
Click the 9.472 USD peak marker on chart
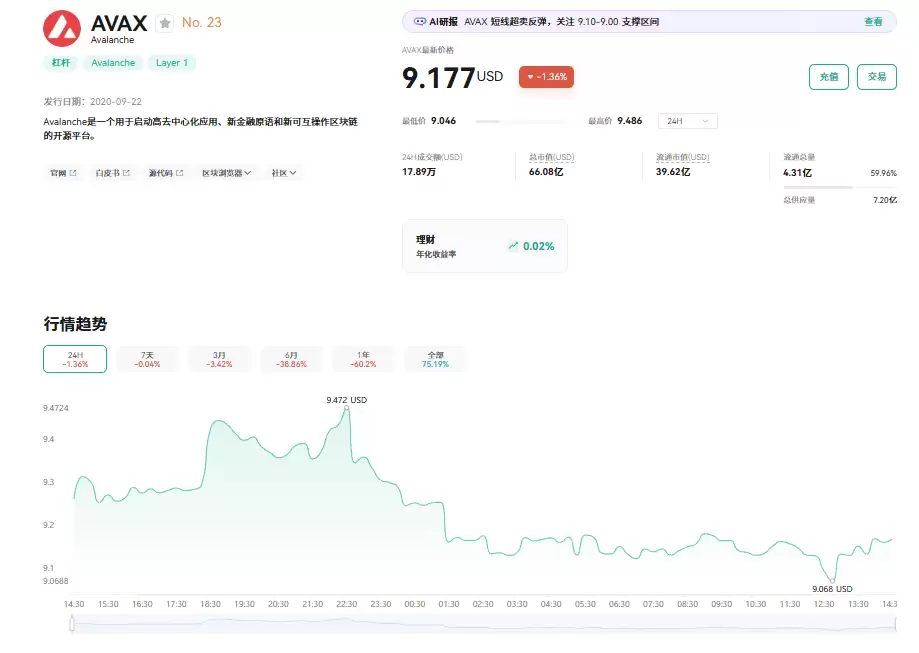tap(346, 408)
